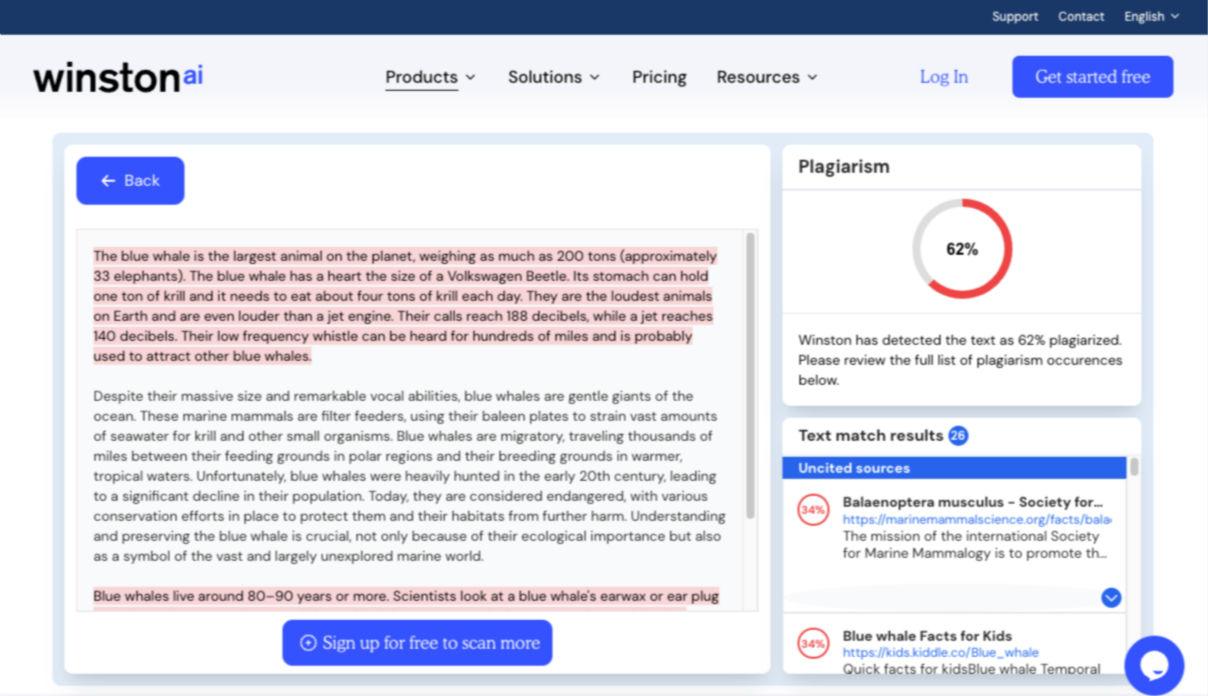Click the 62% plagiarism score ring
This screenshot has width=1208, height=696.
click(962, 249)
